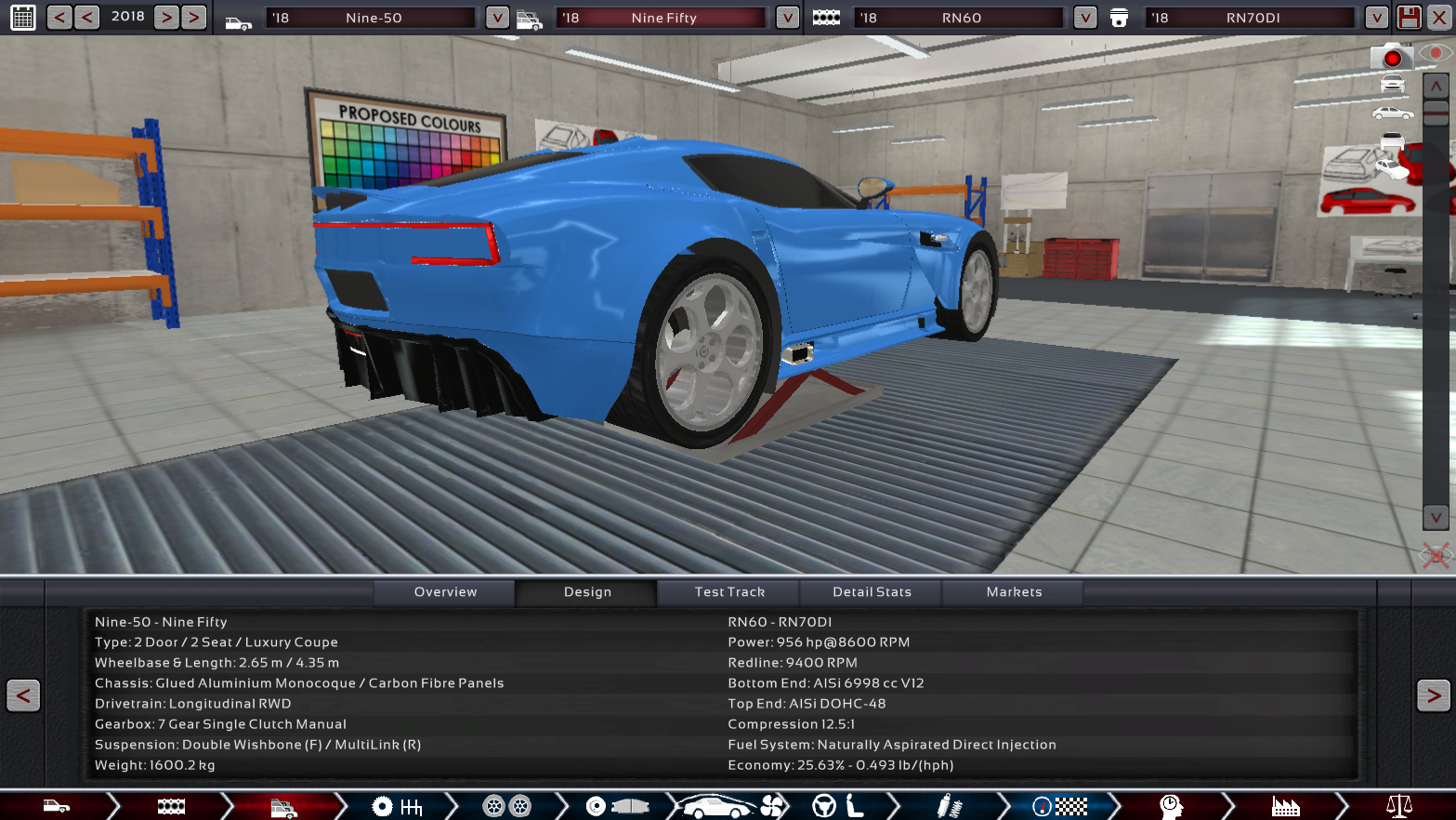Click the calendar icon next to the year
1456x820 pixels.
23,17
